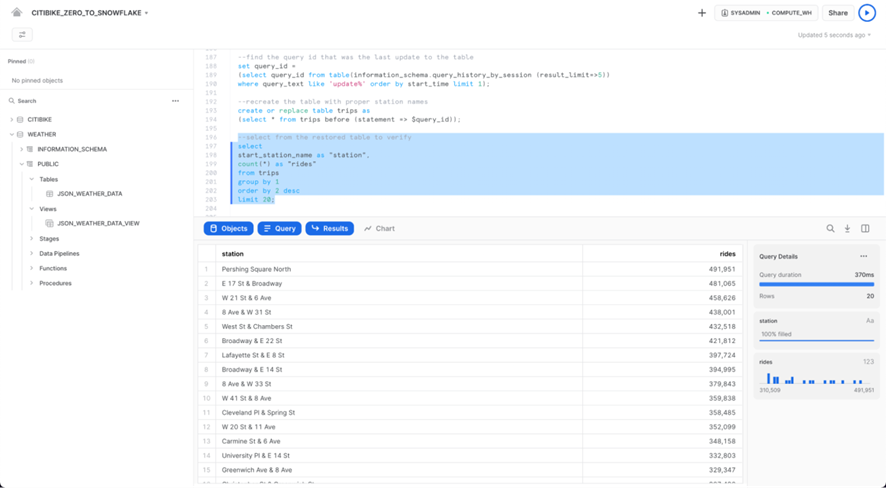This screenshot has width=886, height=488.
Task: Switch to the Chart tab
Action: 379,229
